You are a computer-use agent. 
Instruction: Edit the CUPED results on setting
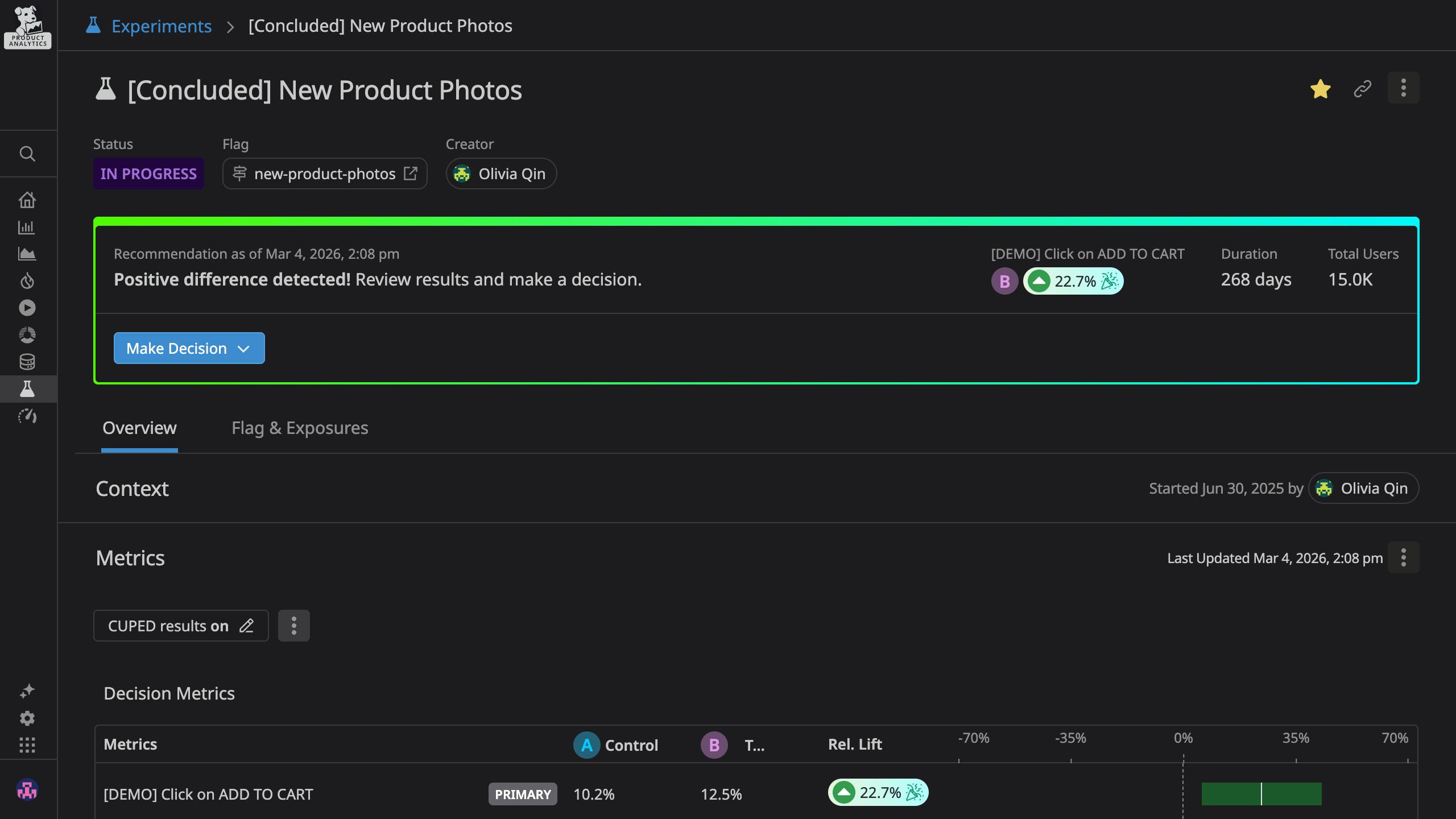pyautogui.click(x=247, y=626)
